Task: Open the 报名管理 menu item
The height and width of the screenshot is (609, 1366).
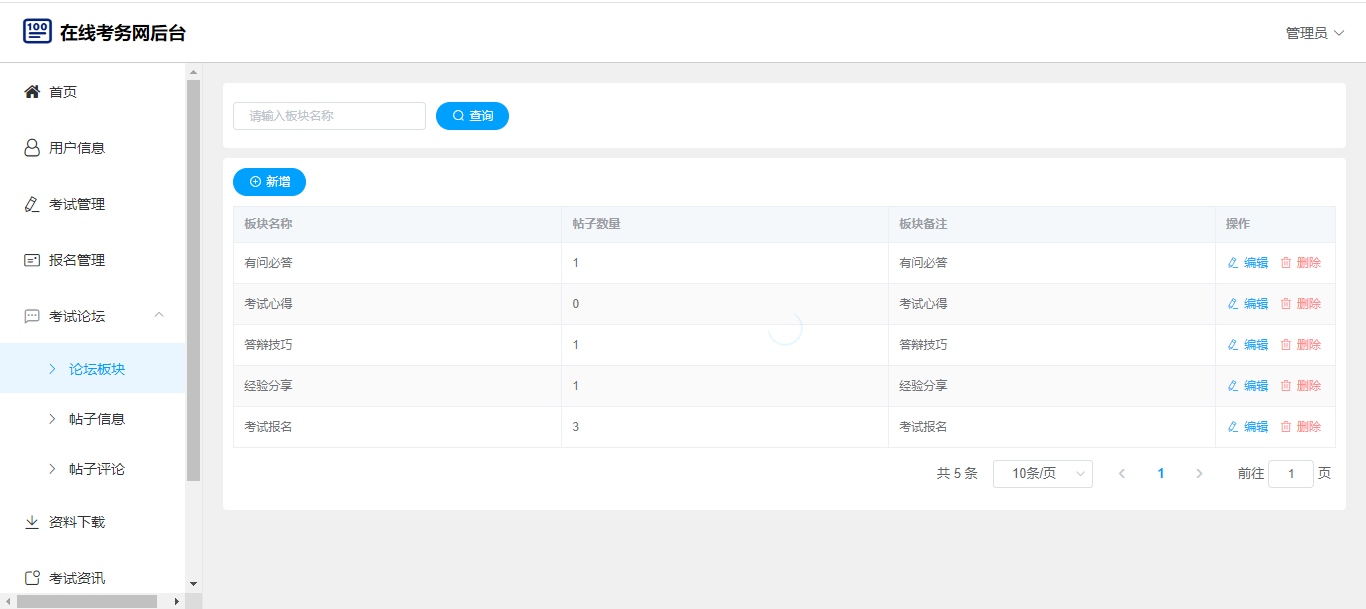Action: [x=93, y=260]
